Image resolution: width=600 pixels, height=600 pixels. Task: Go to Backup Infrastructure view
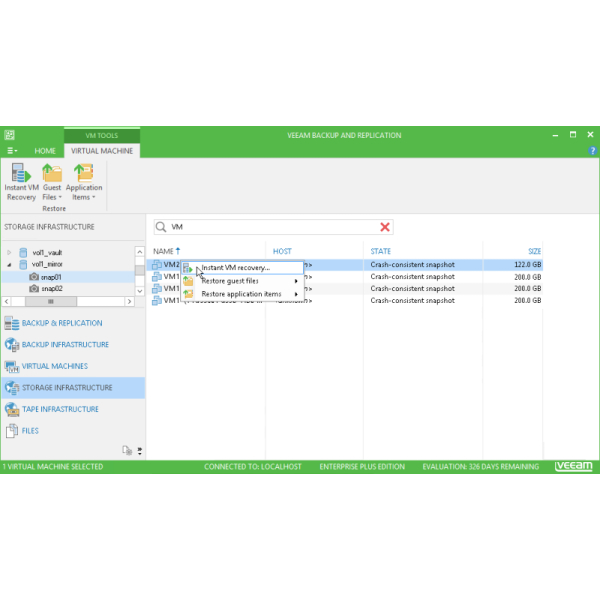[65, 345]
